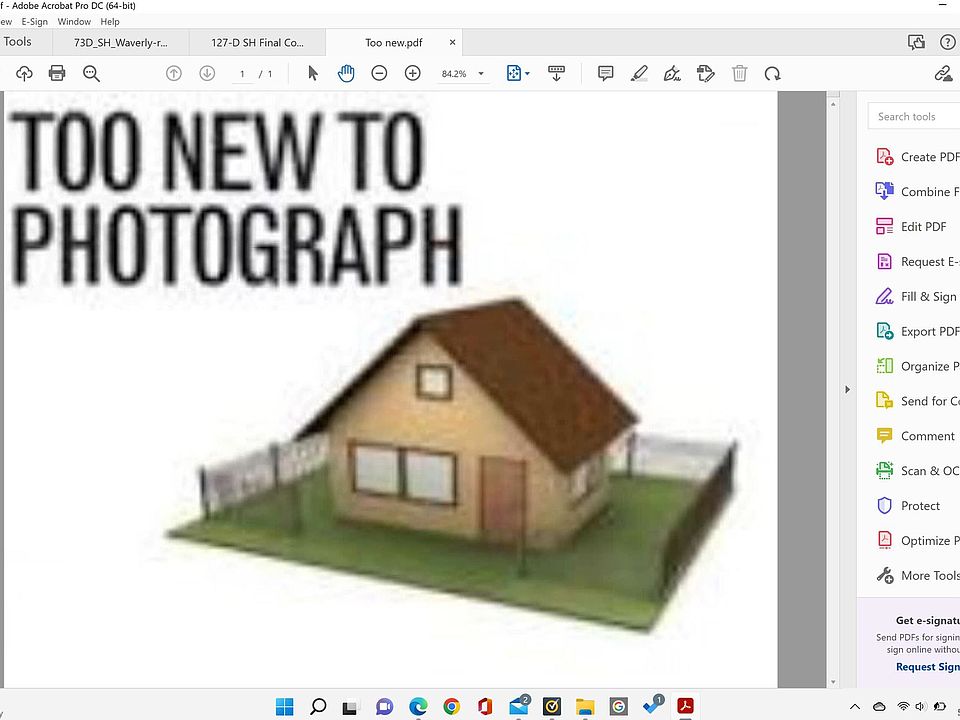This screenshot has height=720, width=960.
Task: Click the 84.2% zoom value field
Action: [x=454, y=73]
